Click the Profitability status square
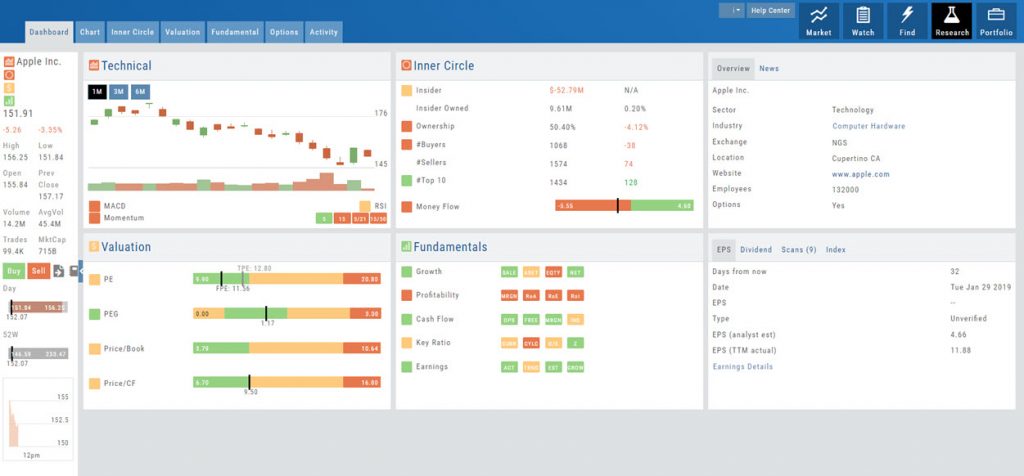The height and width of the screenshot is (476, 1024). tap(406, 295)
